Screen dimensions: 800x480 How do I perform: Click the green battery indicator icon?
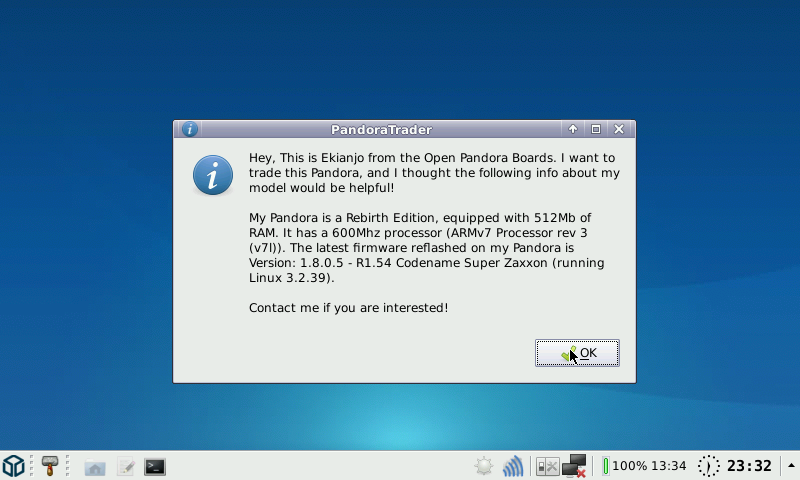(x=605, y=466)
